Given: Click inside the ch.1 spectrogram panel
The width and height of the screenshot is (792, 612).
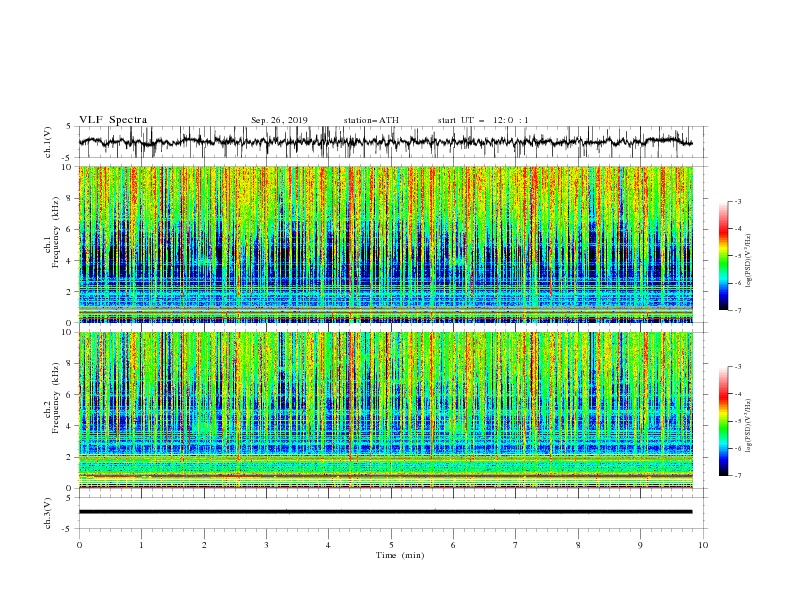Looking at the screenshot, I should [385, 244].
